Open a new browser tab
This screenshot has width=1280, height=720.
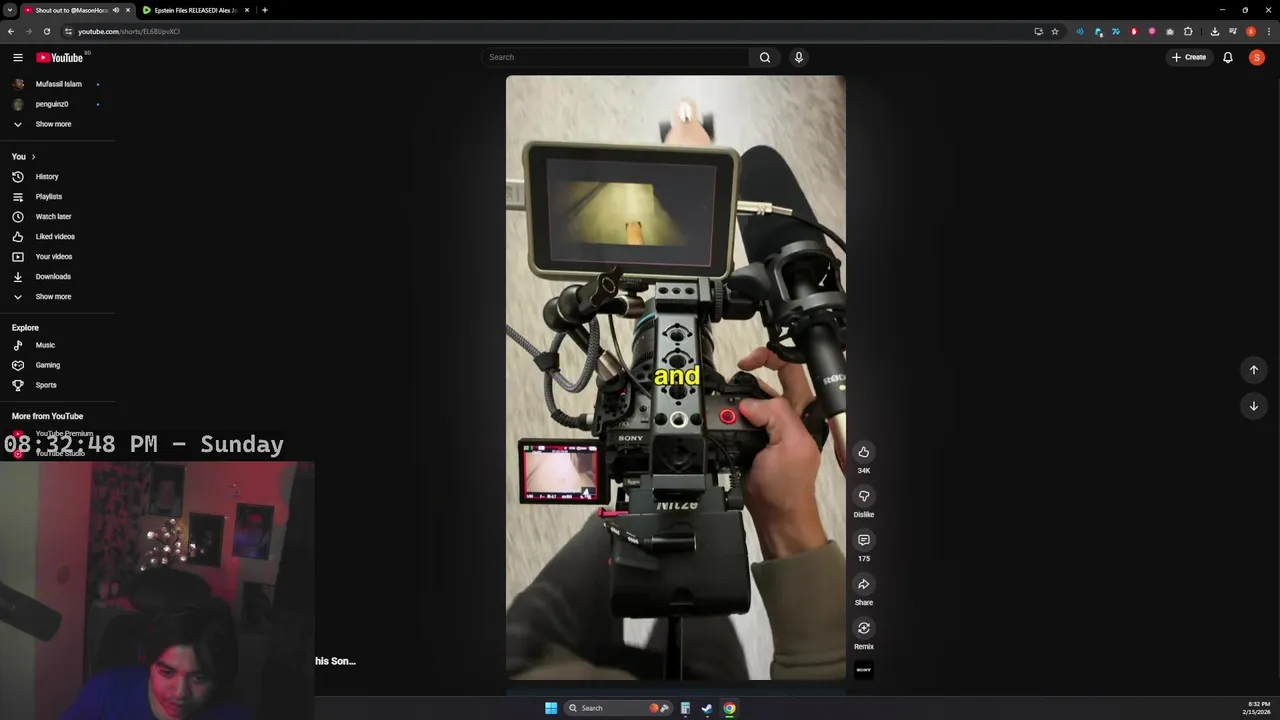tap(264, 10)
